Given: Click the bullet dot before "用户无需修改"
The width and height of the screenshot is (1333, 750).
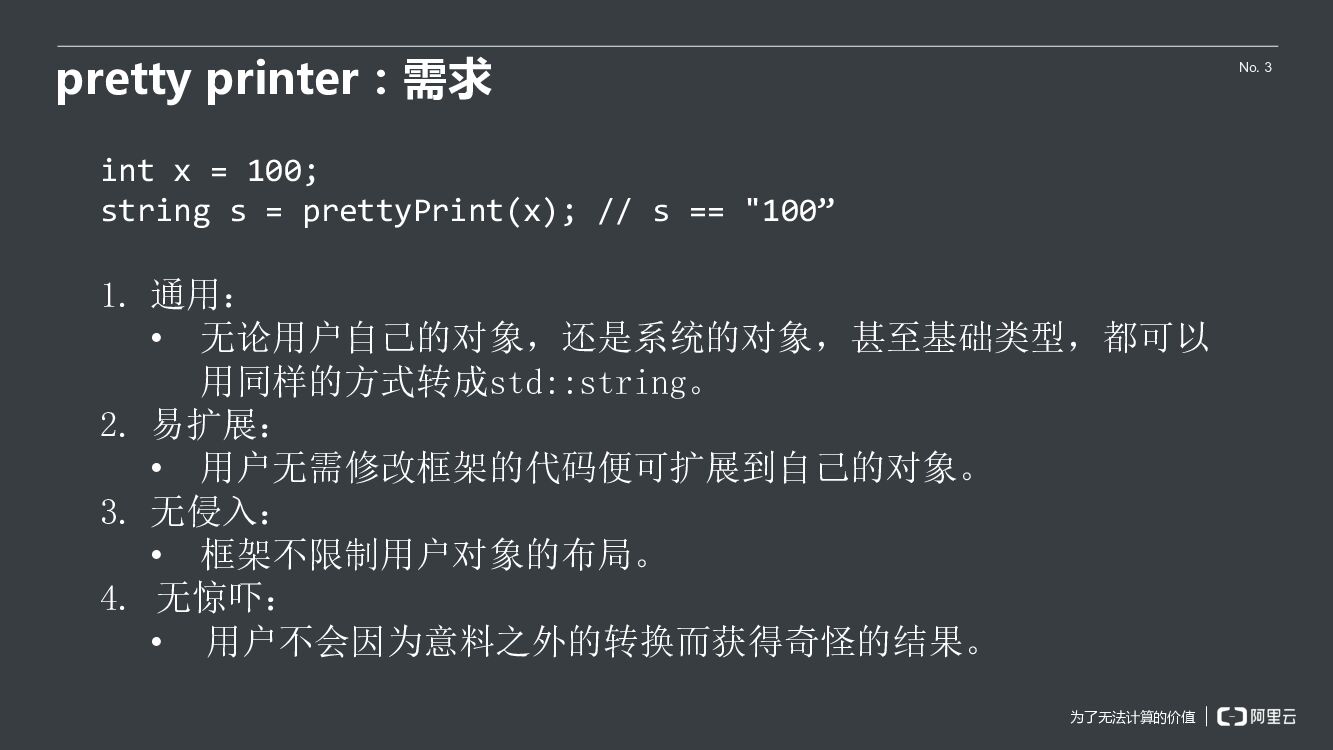Looking at the screenshot, I should 156,468.
